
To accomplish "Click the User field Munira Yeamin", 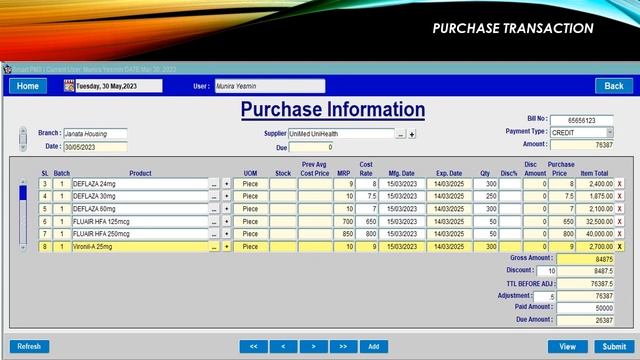I will [x=270, y=86].
